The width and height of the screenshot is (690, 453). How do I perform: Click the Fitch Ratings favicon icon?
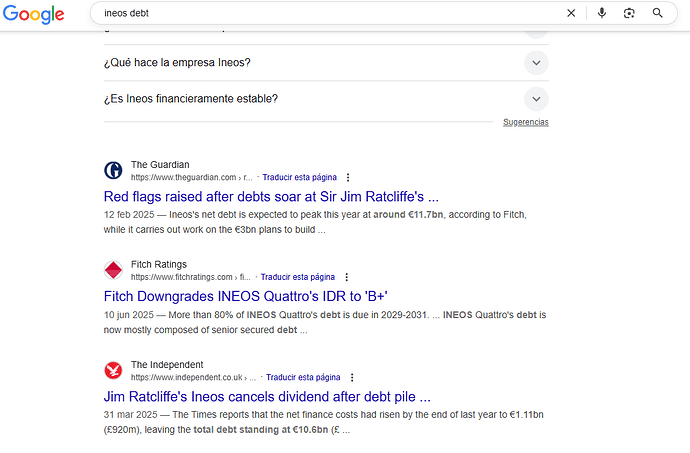click(113, 270)
